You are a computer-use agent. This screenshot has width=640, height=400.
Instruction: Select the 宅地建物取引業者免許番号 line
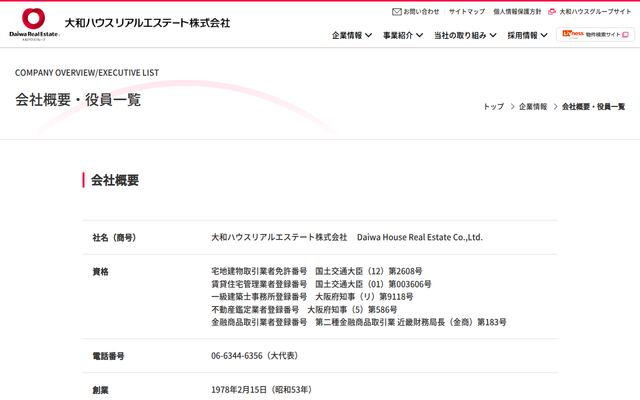(317, 271)
